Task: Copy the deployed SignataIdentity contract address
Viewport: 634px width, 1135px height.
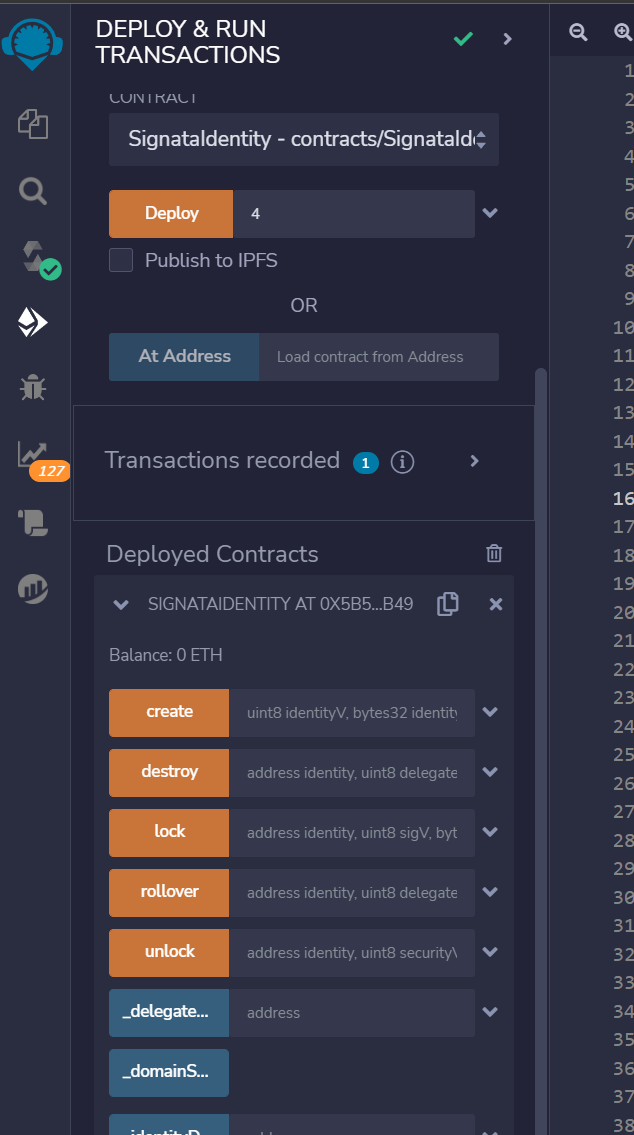Action: coord(448,604)
